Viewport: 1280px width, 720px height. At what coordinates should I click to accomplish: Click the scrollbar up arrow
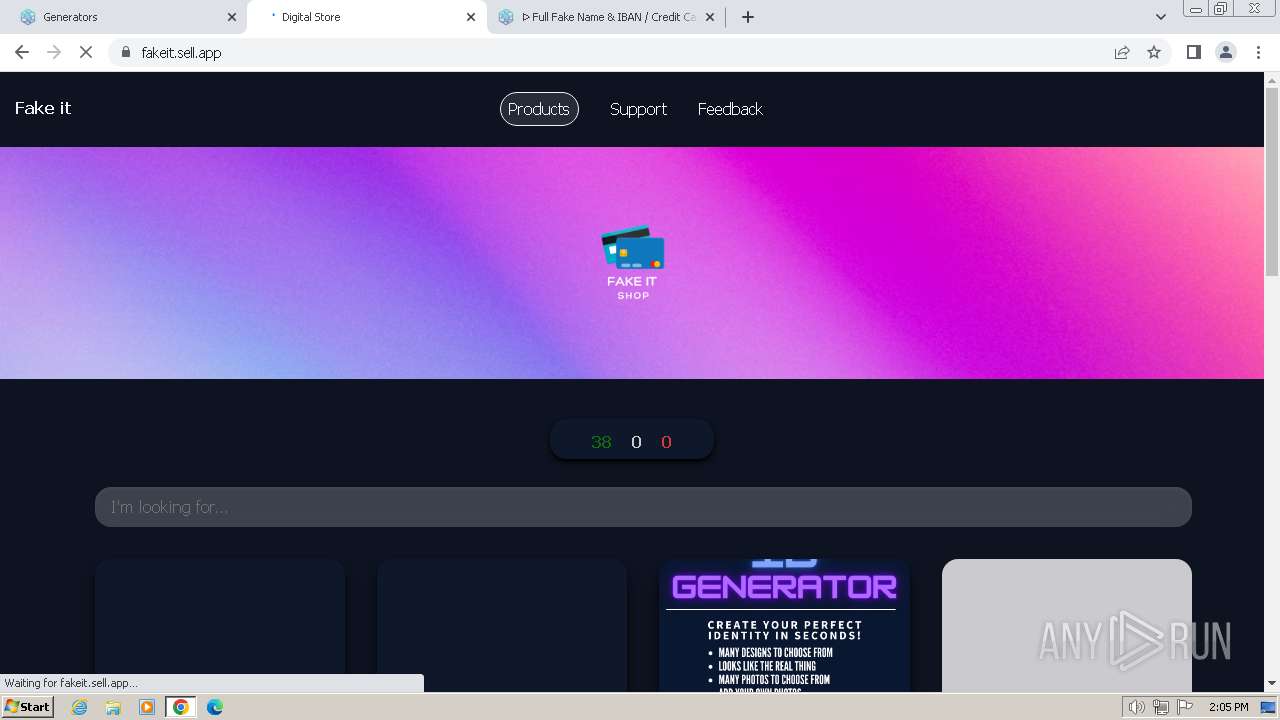point(1272,79)
